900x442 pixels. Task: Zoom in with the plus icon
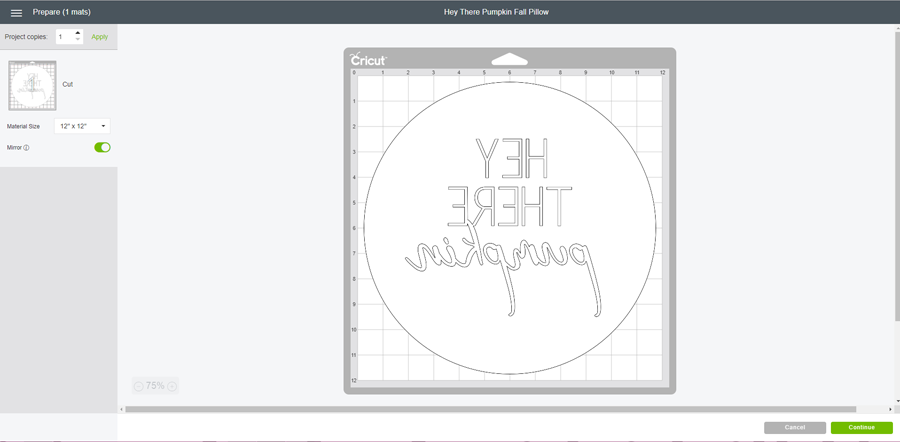point(172,386)
